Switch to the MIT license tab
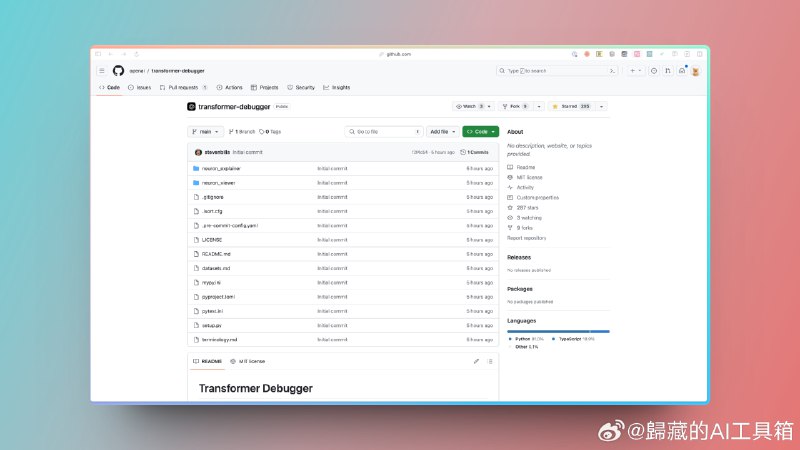This screenshot has width=800, height=450. tap(248, 361)
